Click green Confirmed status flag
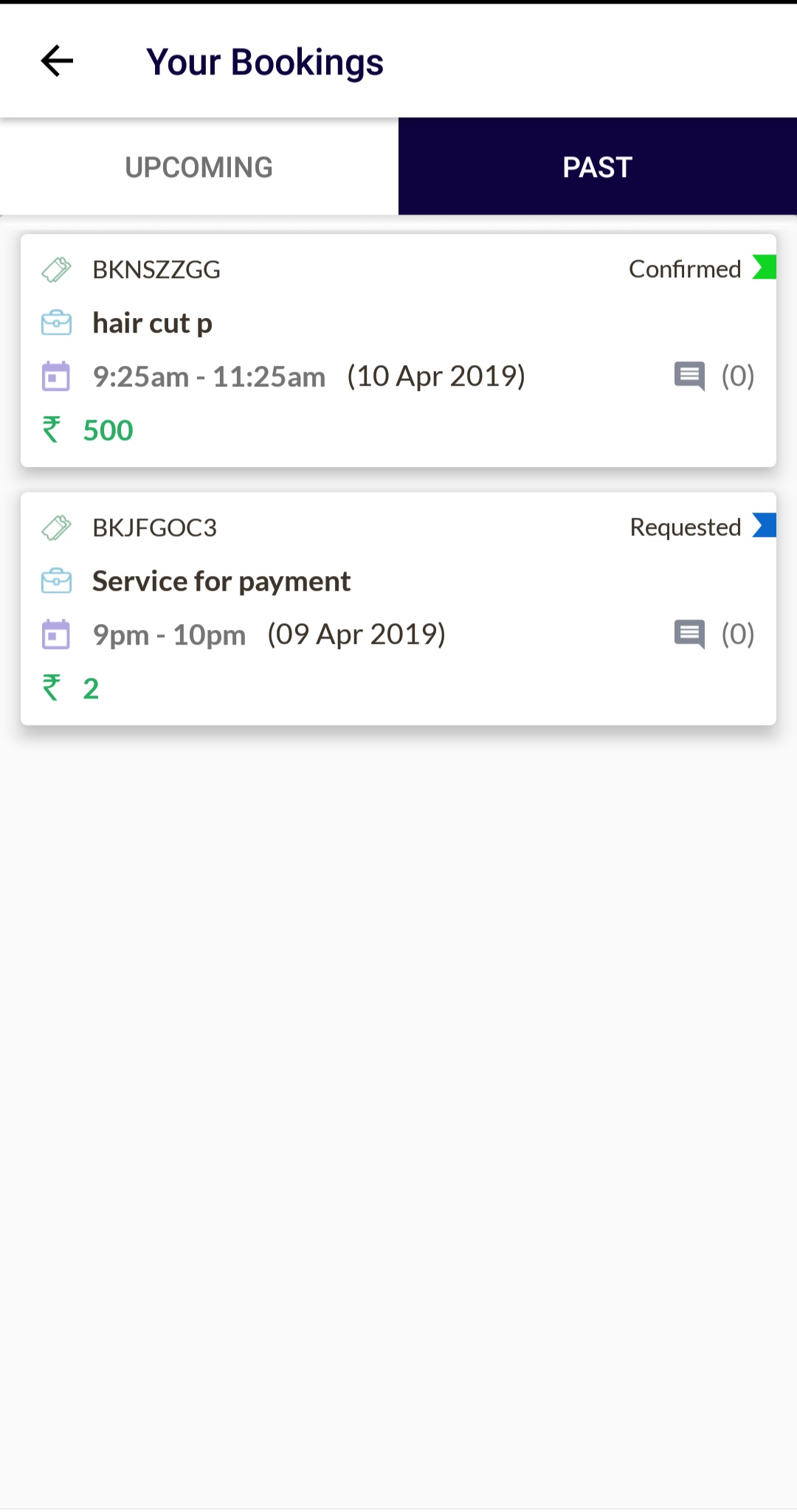The image size is (797, 1512). [764, 267]
